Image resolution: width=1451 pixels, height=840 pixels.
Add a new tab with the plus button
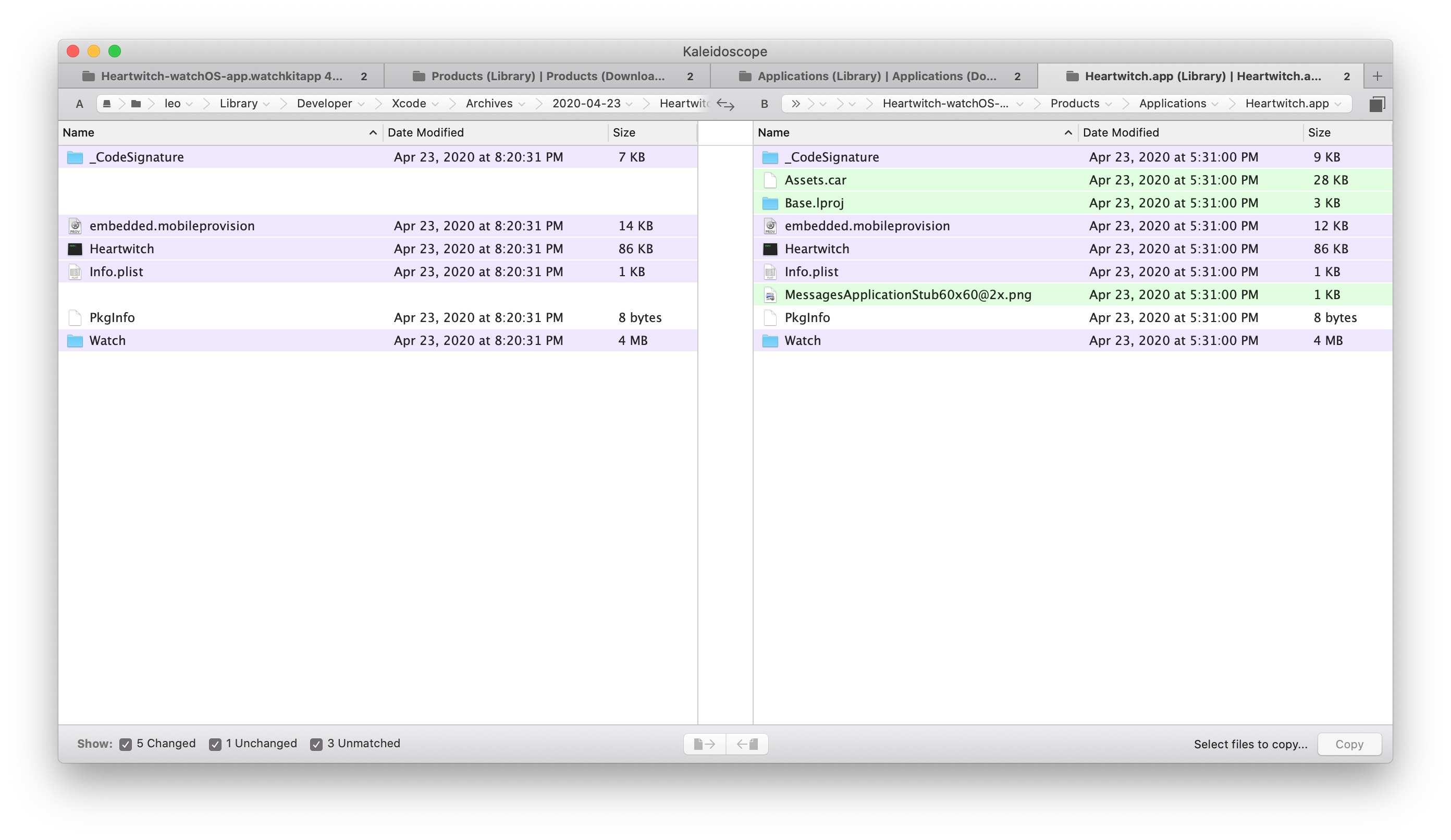tap(1378, 76)
